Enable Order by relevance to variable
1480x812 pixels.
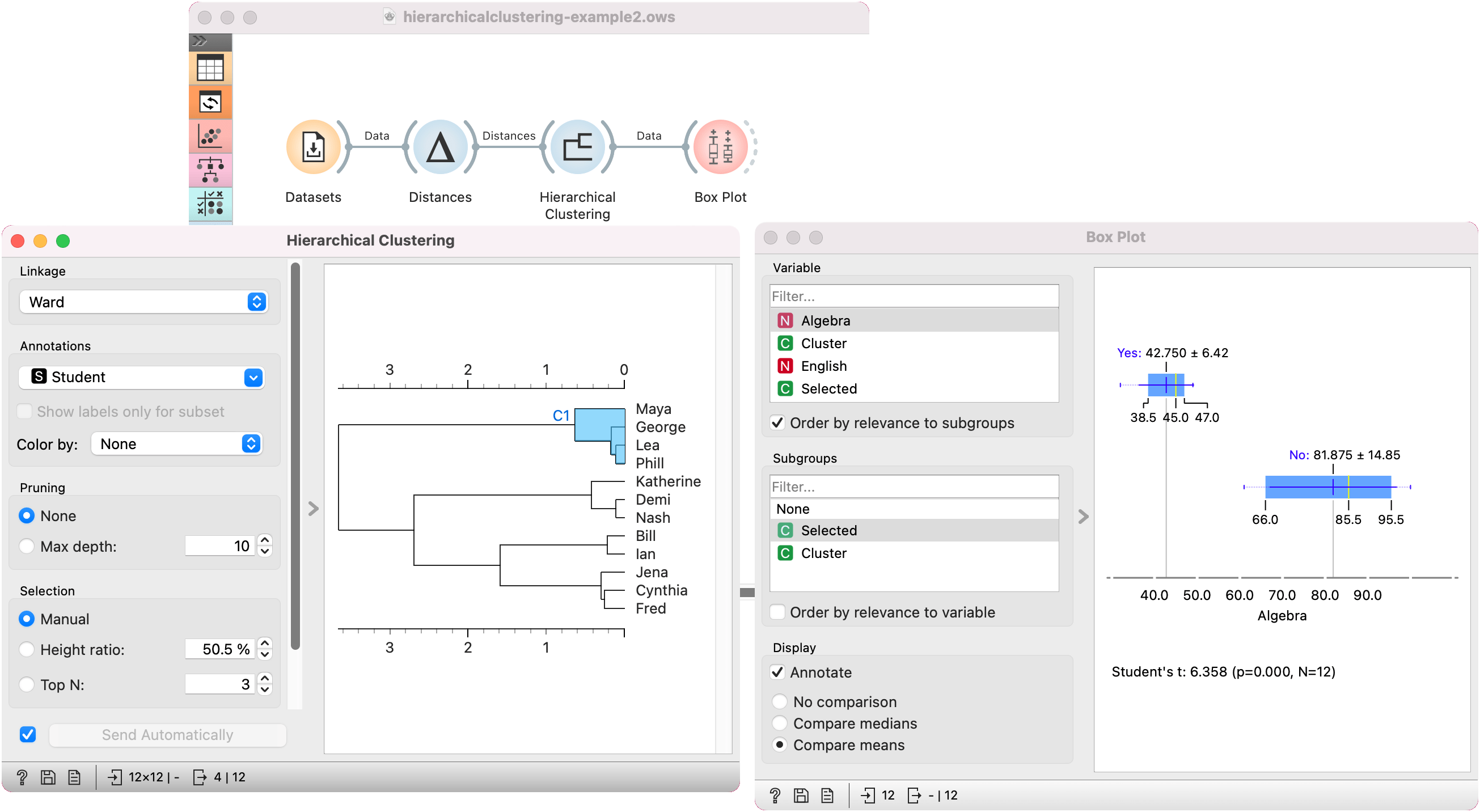778,612
